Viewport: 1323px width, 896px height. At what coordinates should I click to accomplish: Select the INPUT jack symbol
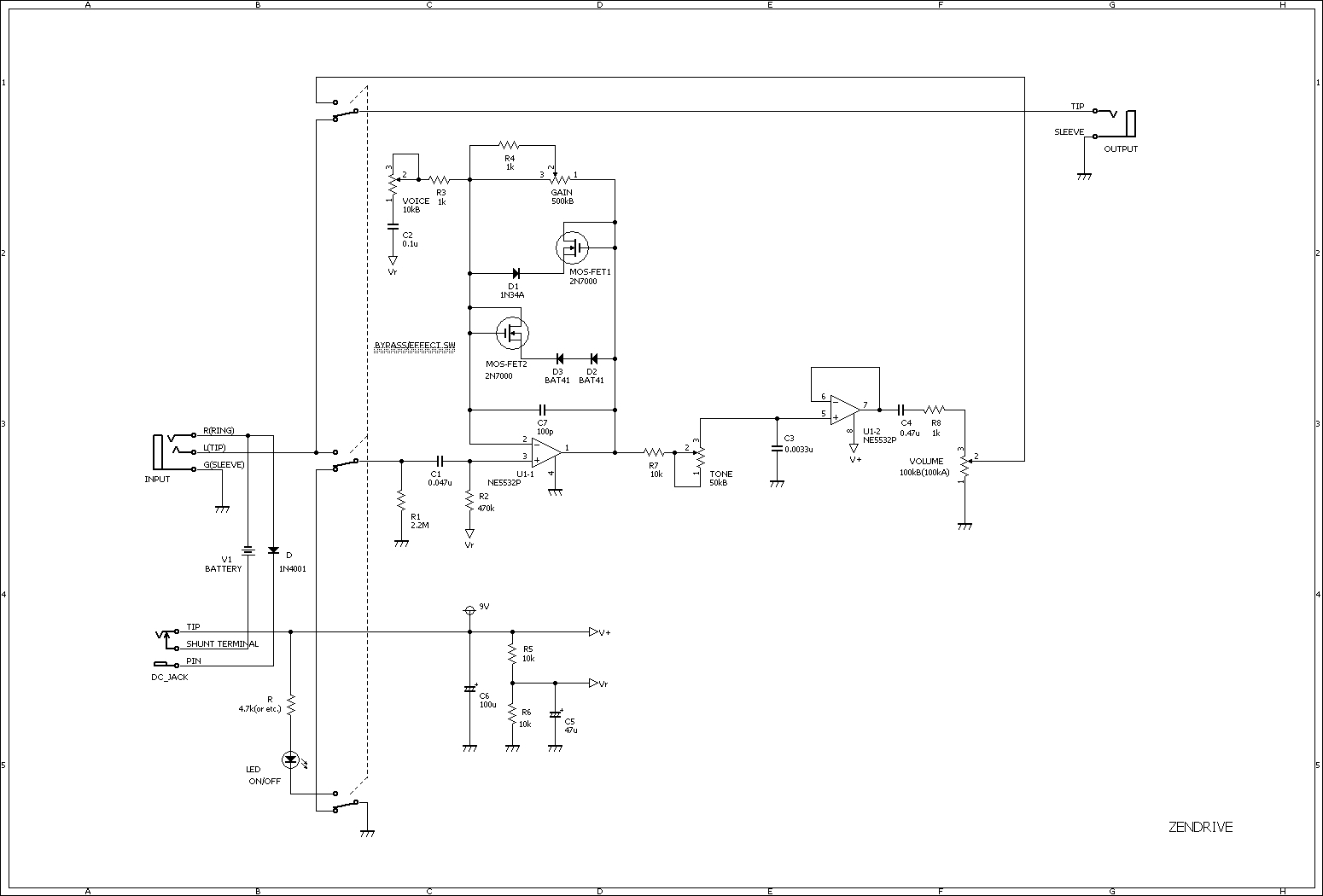(175, 451)
